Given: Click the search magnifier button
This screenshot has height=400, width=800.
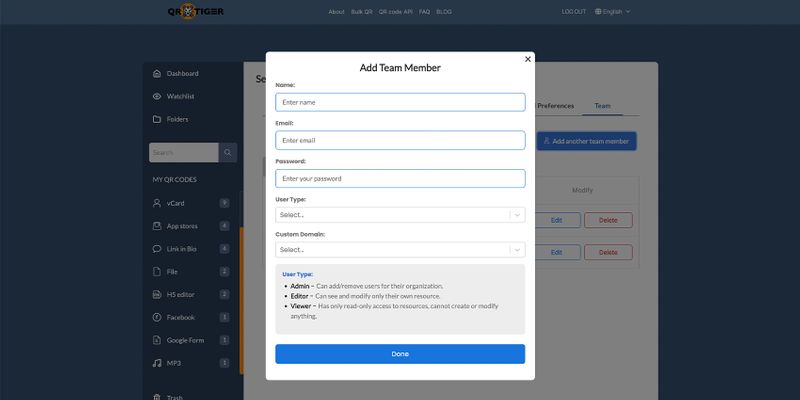Looking at the screenshot, I should pos(228,153).
